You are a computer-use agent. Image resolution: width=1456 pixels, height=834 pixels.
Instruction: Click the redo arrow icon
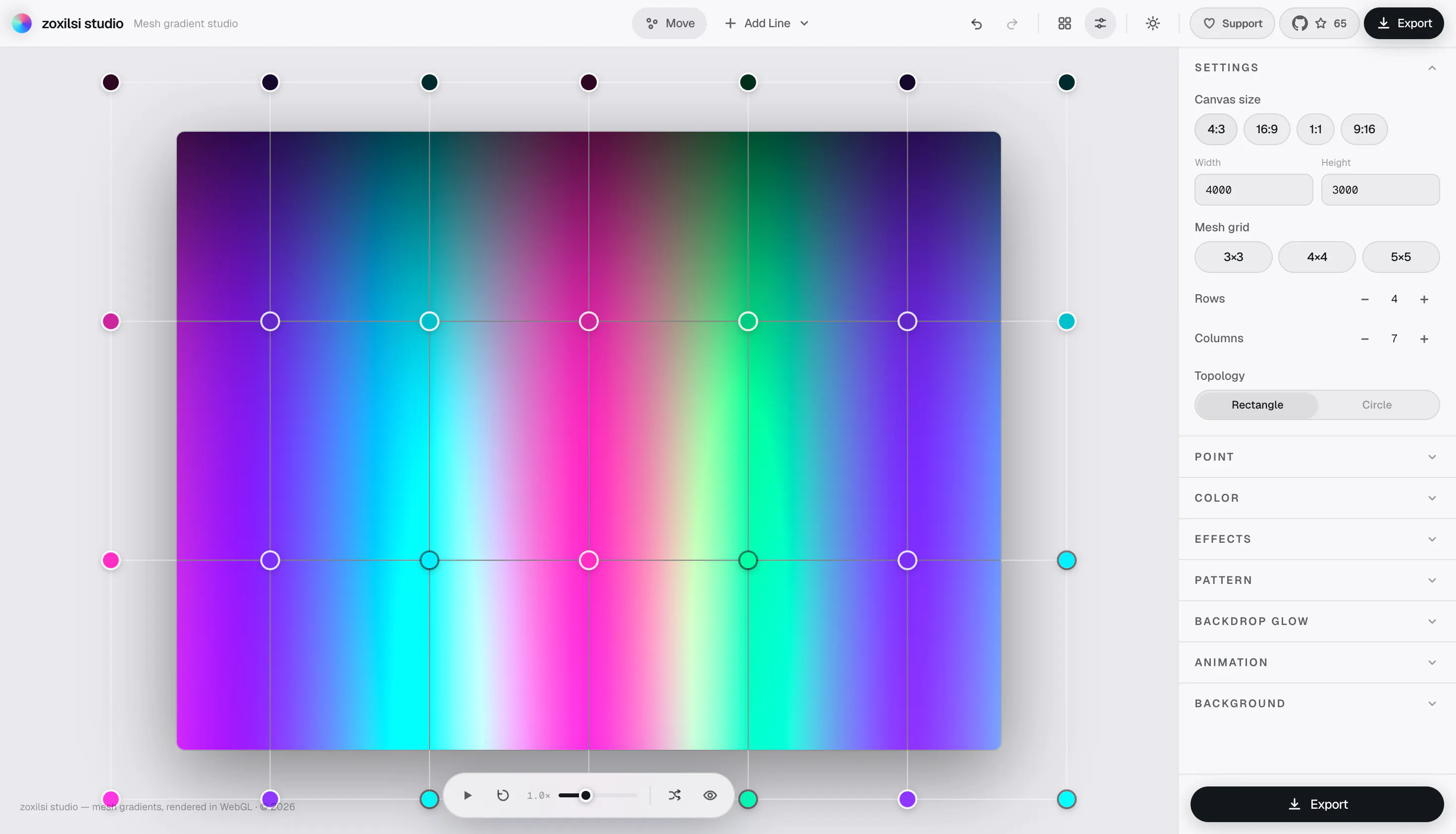point(1012,23)
